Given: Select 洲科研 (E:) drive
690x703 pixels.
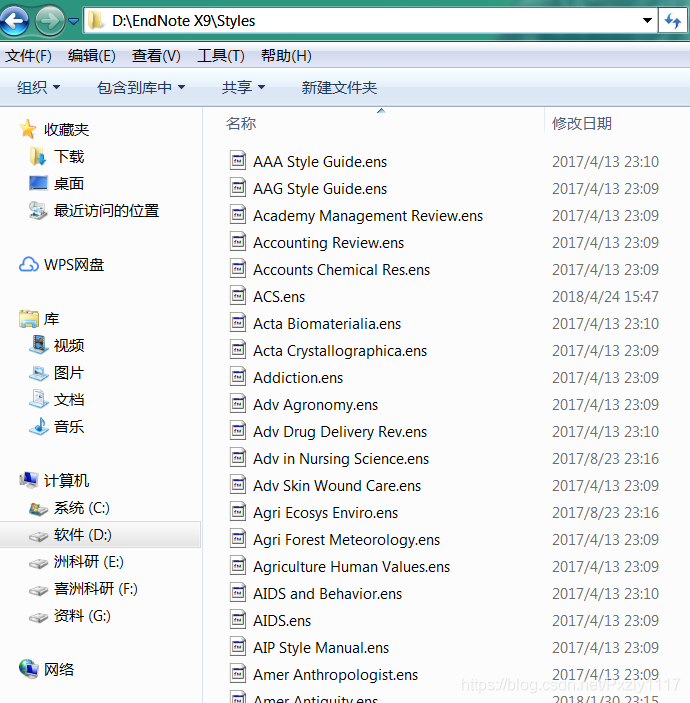Looking at the screenshot, I should tap(76, 562).
